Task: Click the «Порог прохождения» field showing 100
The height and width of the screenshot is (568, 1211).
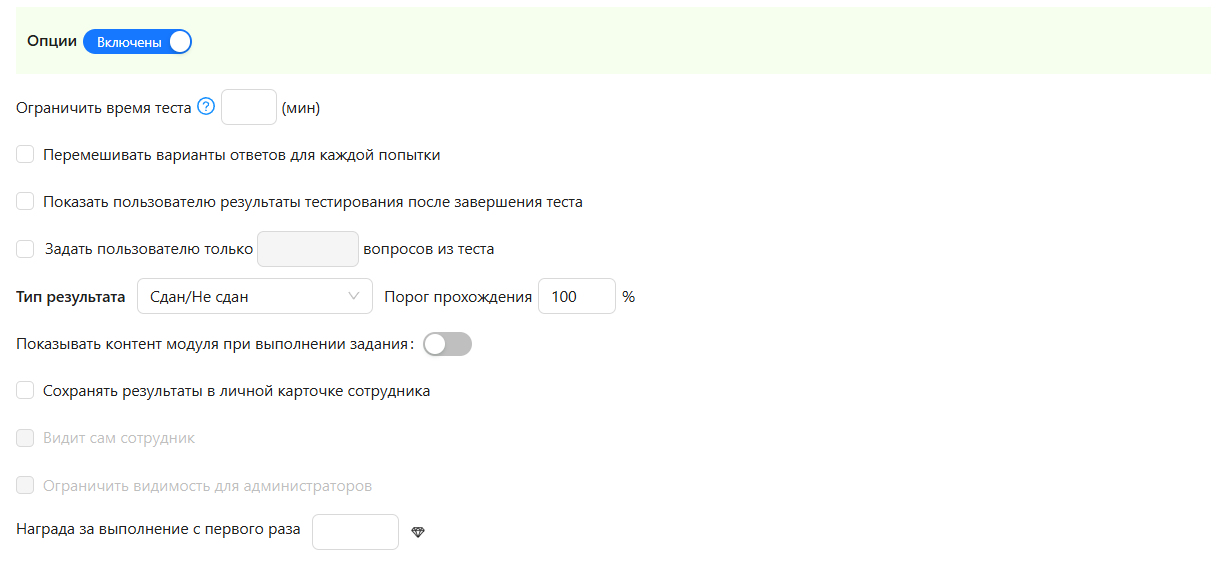Action: click(x=576, y=296)
